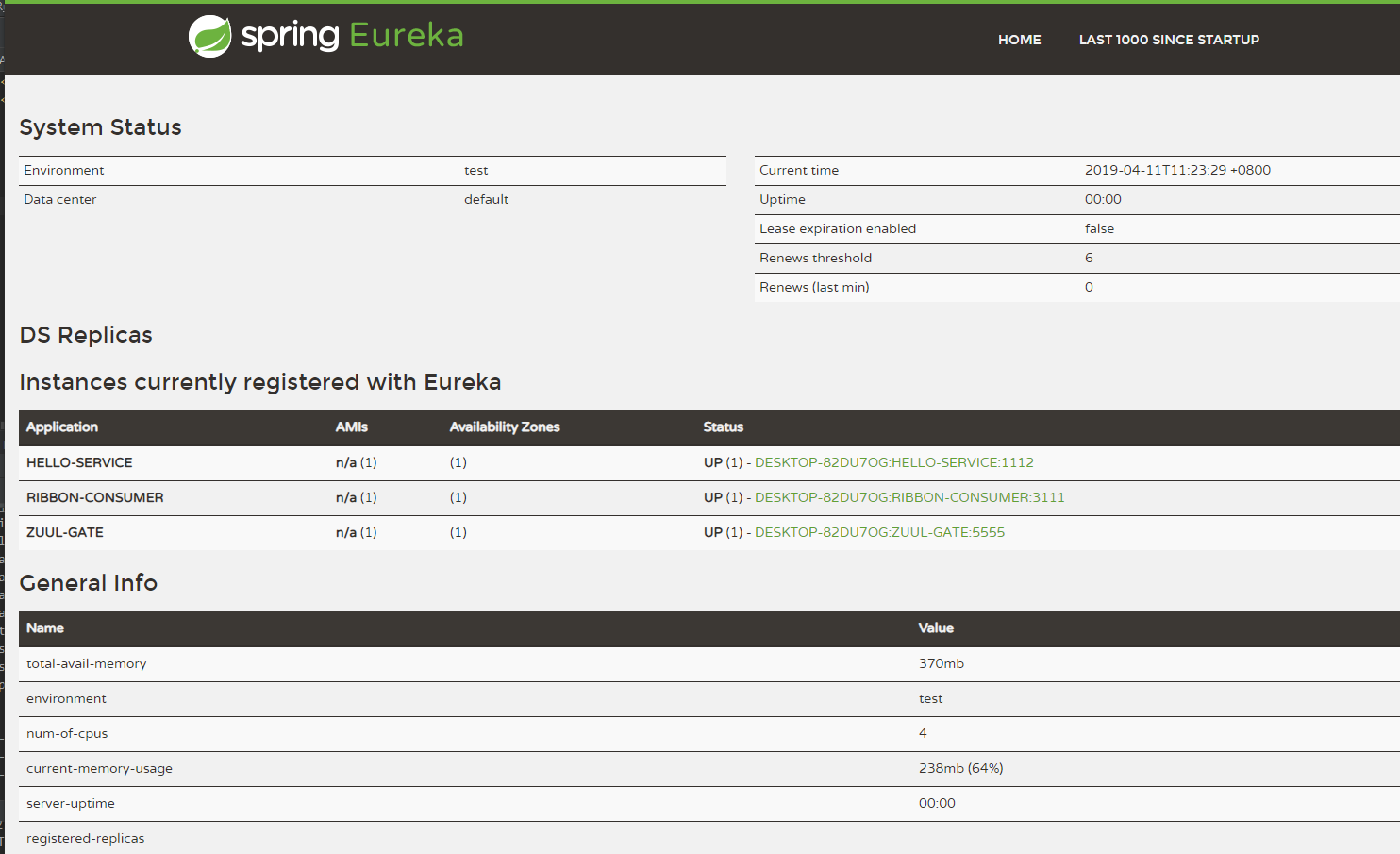
Task: Open the HELLO-SERVICE:1112 instance link
Action: tap(892, 462)
